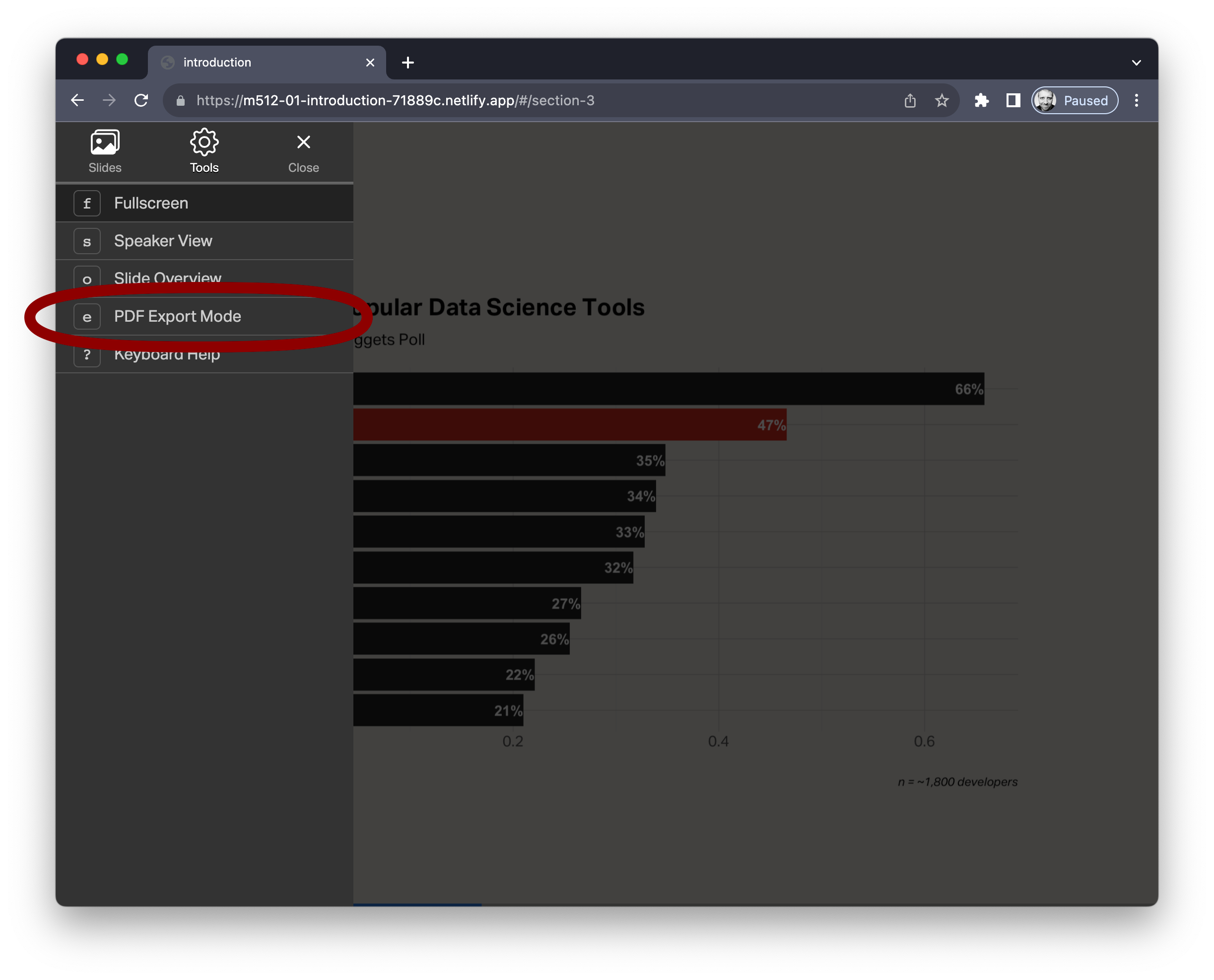Open the Extensions puzzle icon
The image size is (1214, 980).
coord(982,100)
